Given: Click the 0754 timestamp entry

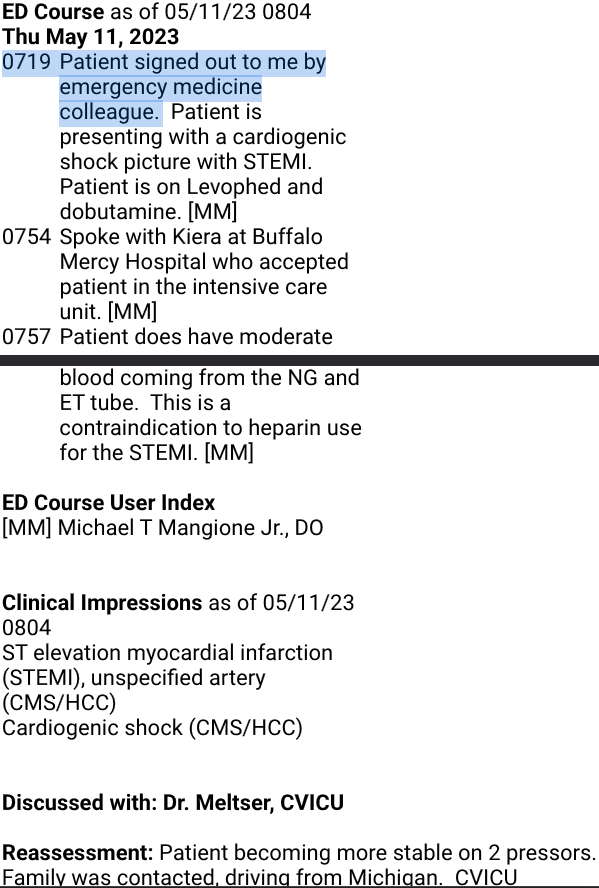Looking at the screenshot, I should tap(27, 237).
